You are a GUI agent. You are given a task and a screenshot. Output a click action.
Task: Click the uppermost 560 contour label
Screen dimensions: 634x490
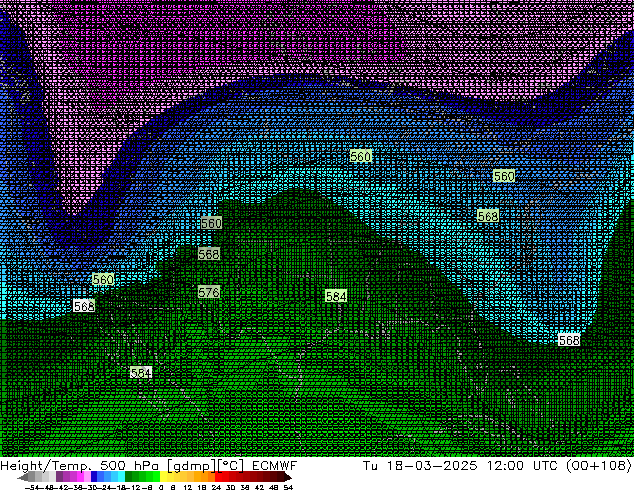click(x=360, y=156)
